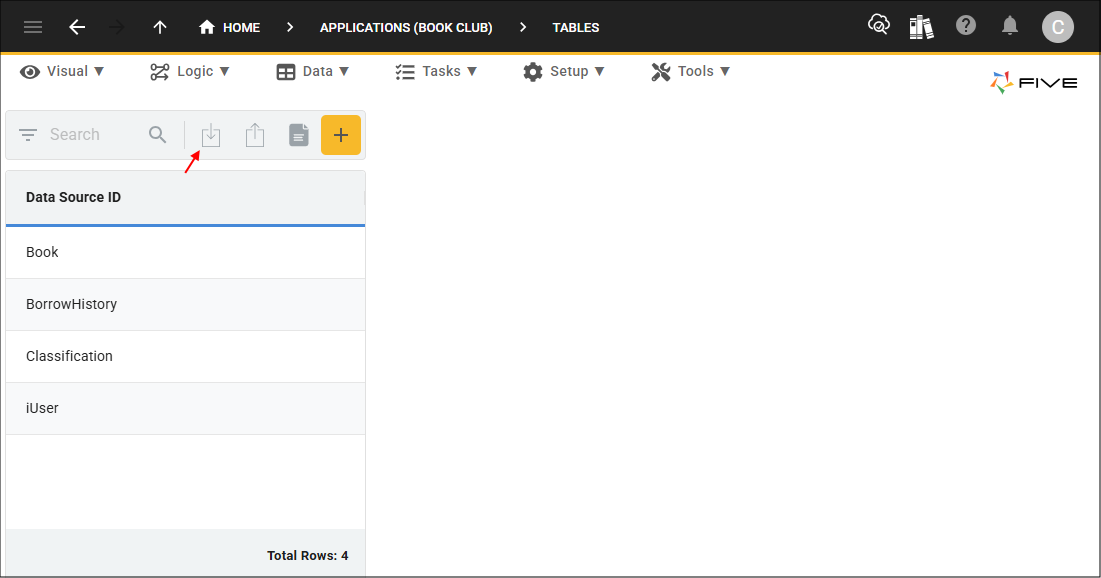Screen dimensions: 1101x578
Task: Open the user avatar C
Action: coord(1057,27)
